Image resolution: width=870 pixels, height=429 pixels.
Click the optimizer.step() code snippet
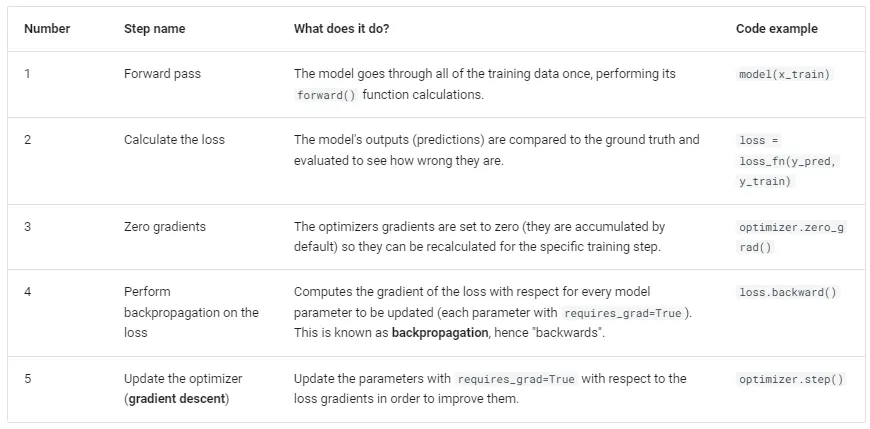click(x=791, y=380)
